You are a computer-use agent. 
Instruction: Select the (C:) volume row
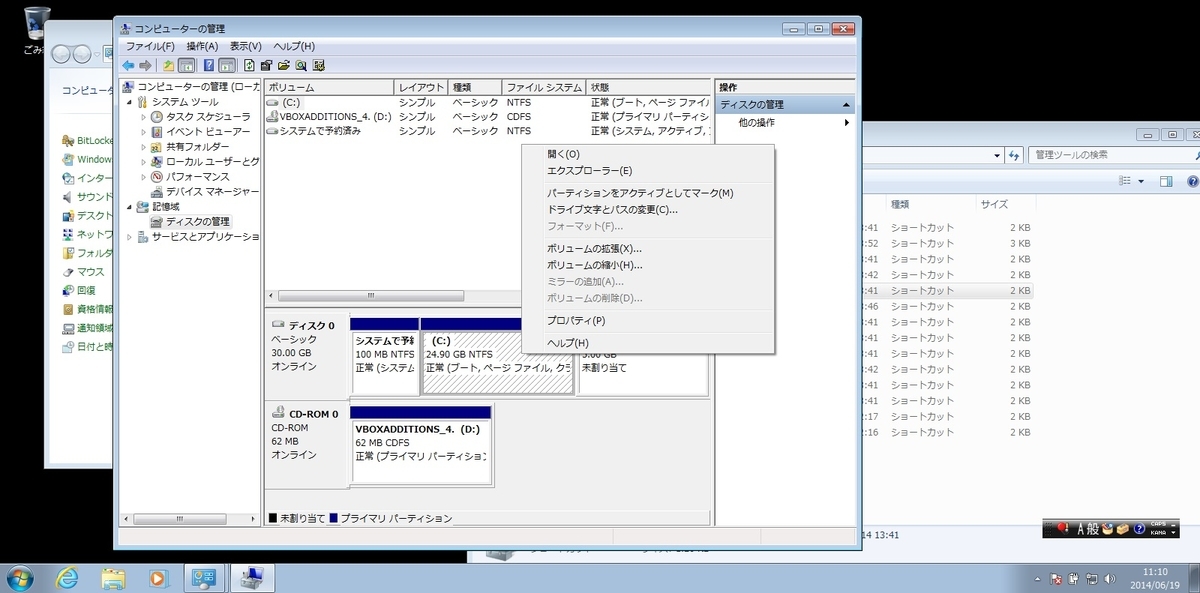pos(488,102)
